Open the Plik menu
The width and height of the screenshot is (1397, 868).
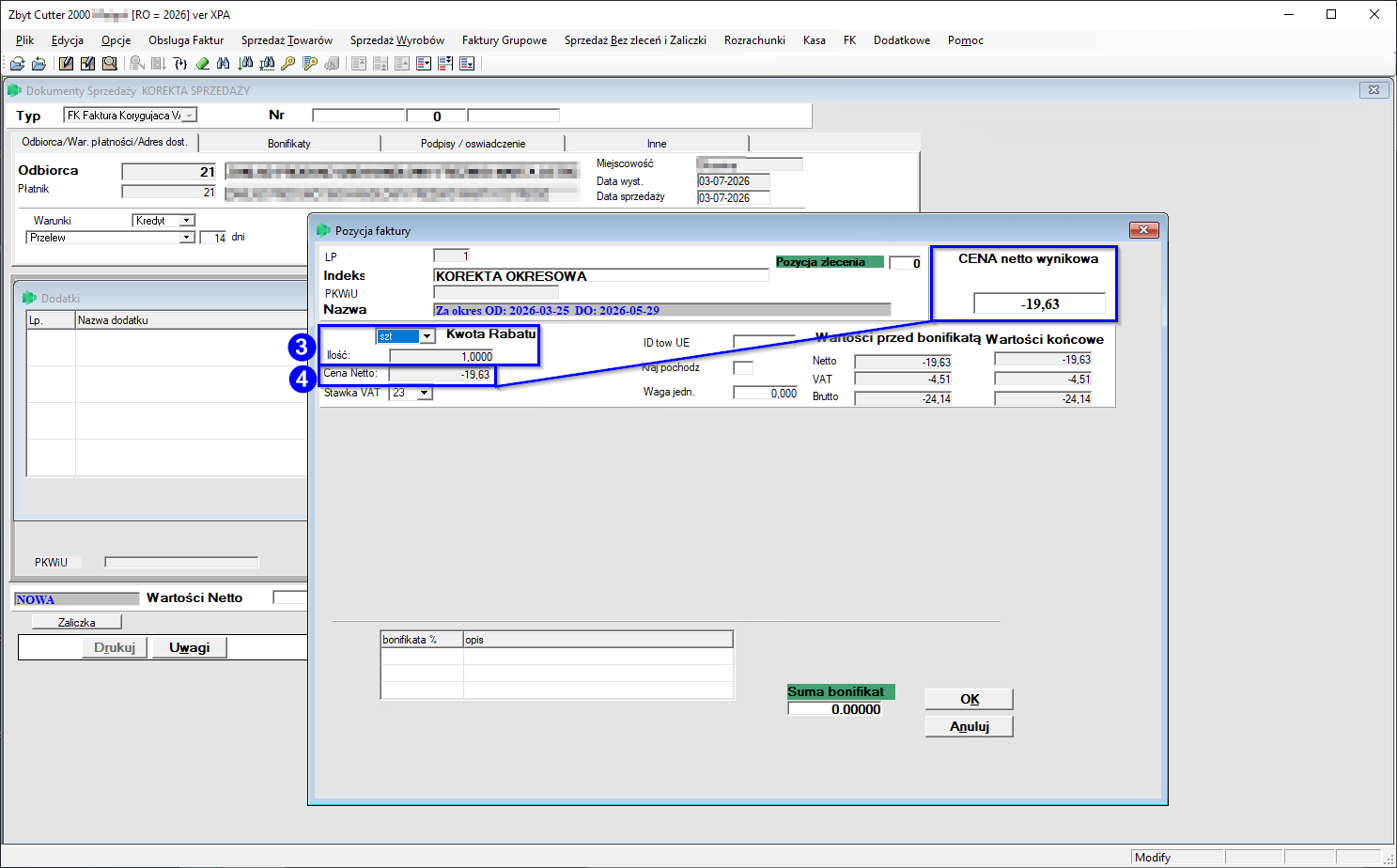[24, 40]
